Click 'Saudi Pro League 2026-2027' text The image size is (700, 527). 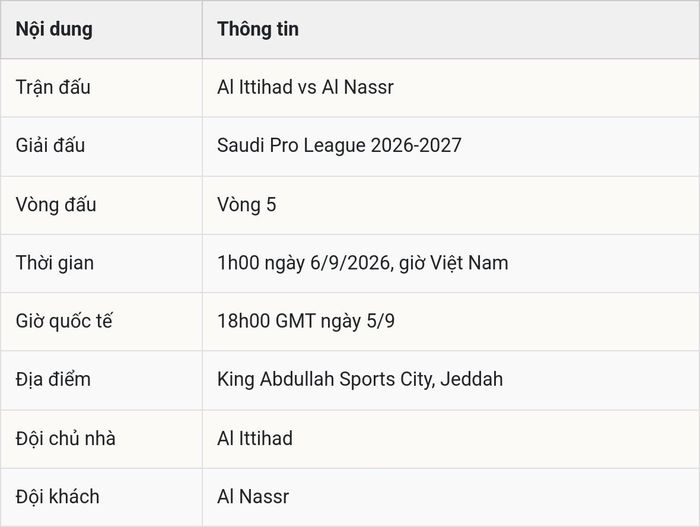339,146
